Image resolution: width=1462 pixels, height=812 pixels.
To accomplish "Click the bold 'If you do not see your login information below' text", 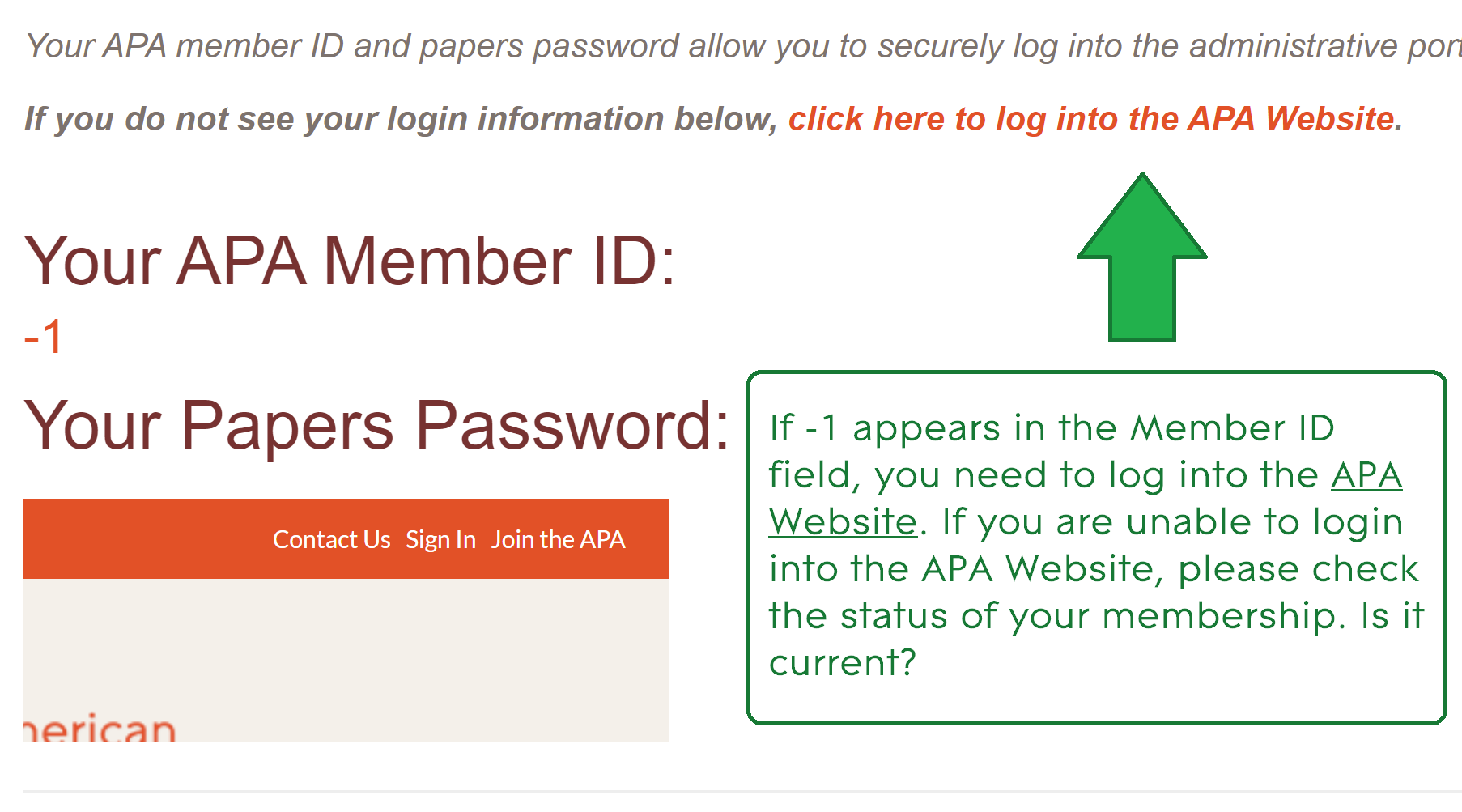I will pos(401,119).
